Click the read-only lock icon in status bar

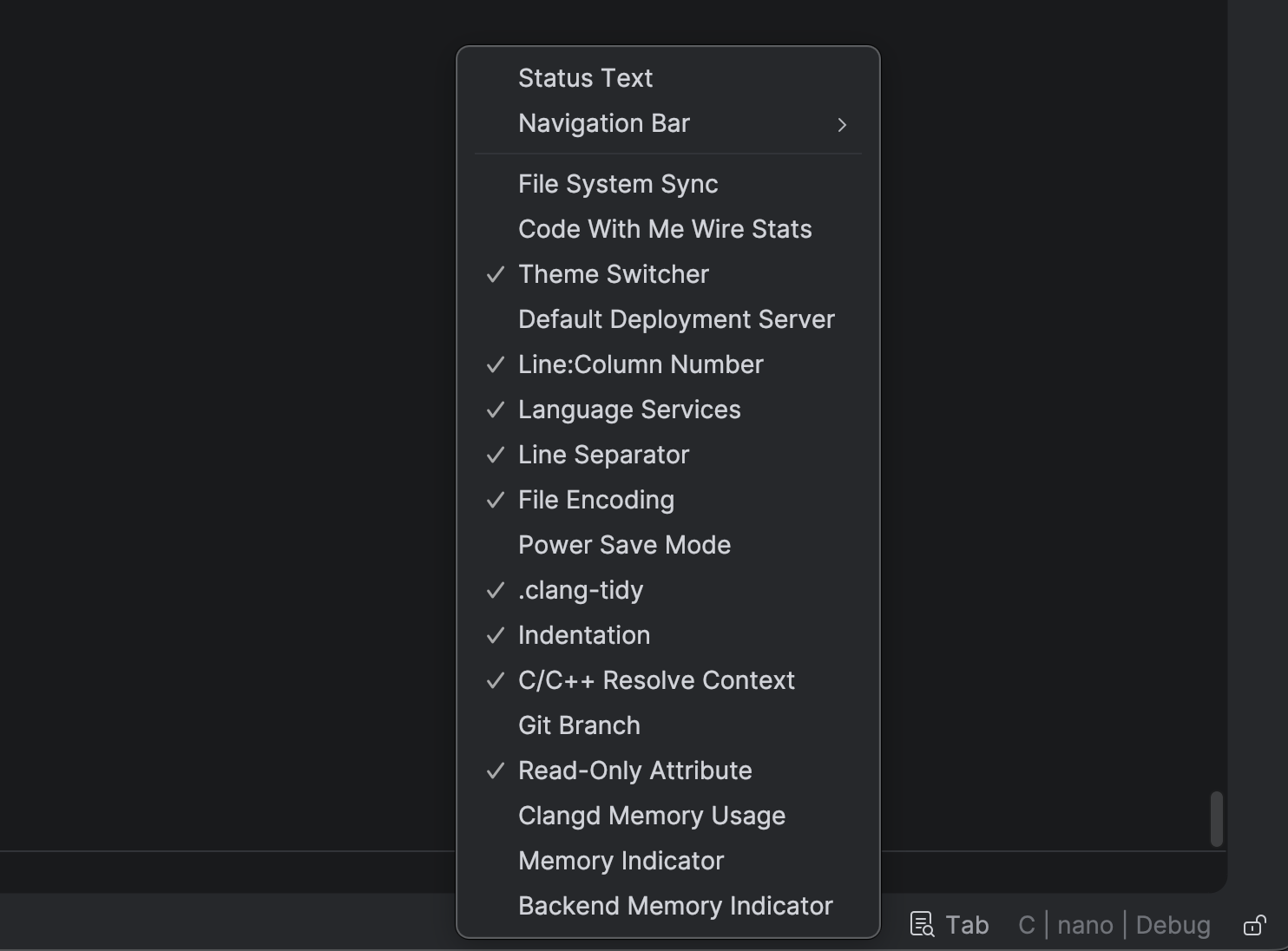tap(1254, 925)
